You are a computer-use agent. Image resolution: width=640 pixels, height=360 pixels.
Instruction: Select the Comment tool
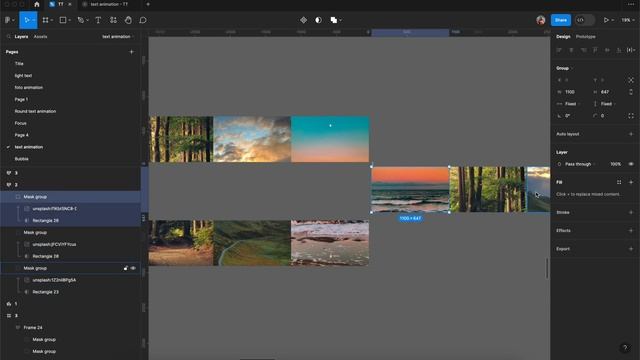coord(143,20)
